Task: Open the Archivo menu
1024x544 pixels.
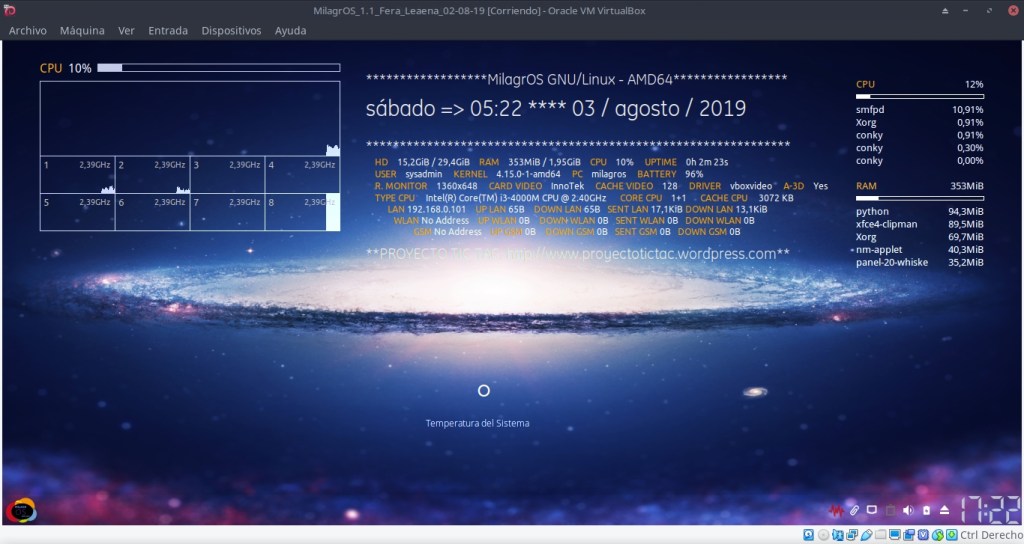Action: pos(27,31)
